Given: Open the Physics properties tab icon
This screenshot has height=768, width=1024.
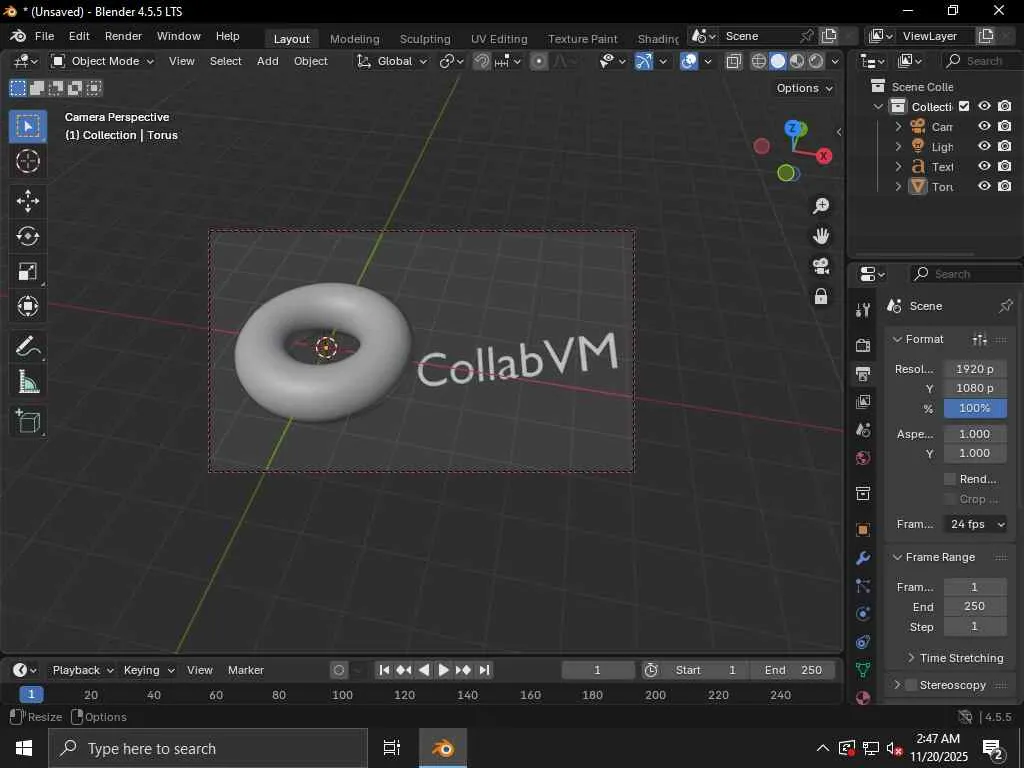Looking at the screenshot, I should pyautogui.click(x=863, y=614).
